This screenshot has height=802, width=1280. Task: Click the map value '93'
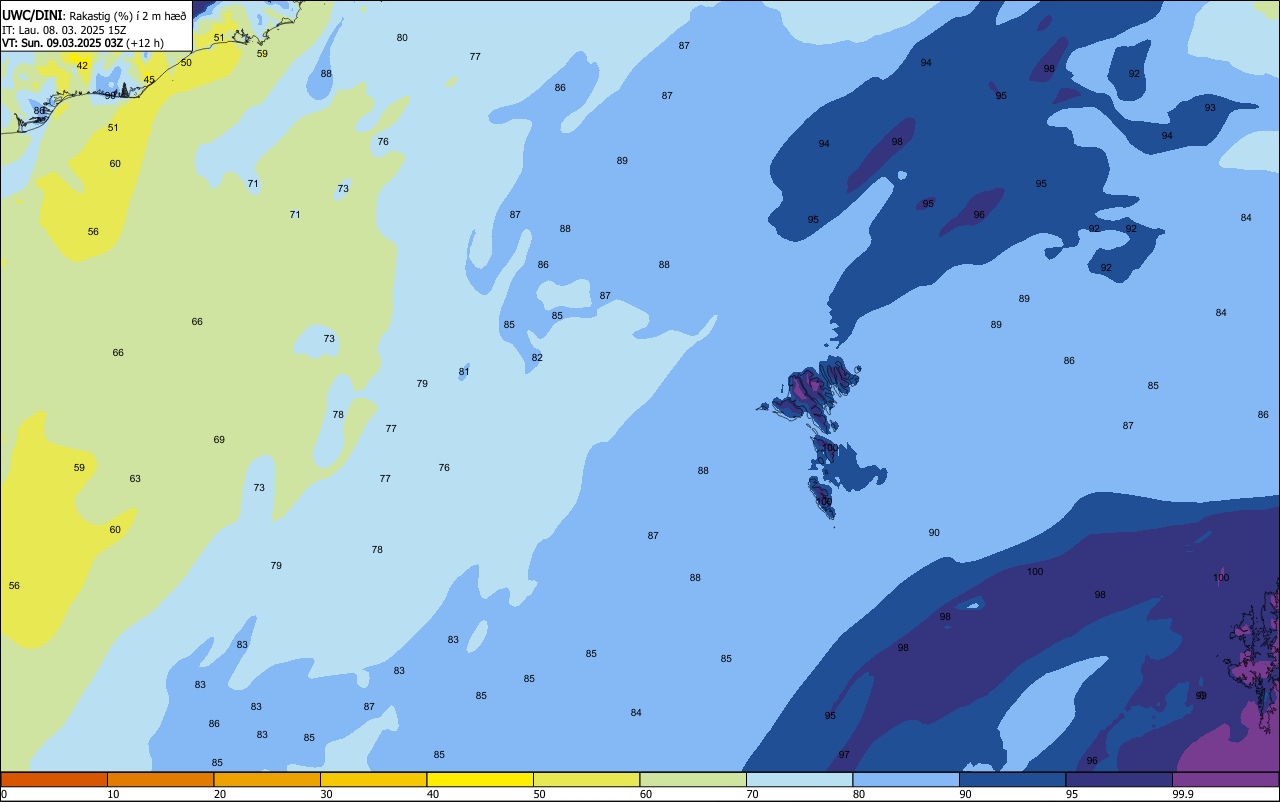pos(1210,108)
